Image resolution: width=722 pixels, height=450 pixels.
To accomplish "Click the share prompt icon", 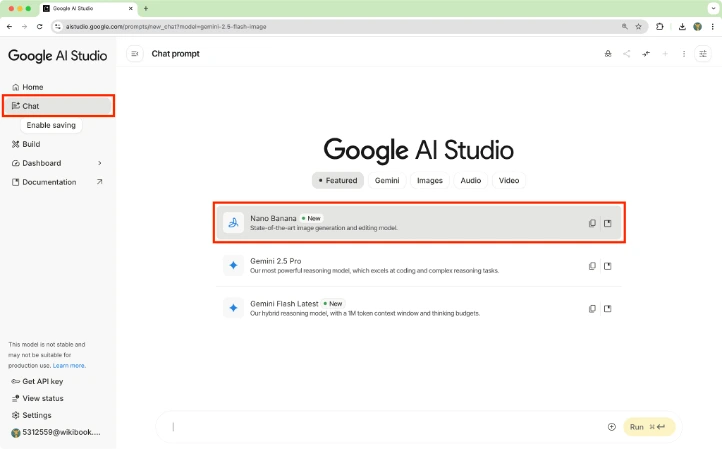I will tap(627, 54).
